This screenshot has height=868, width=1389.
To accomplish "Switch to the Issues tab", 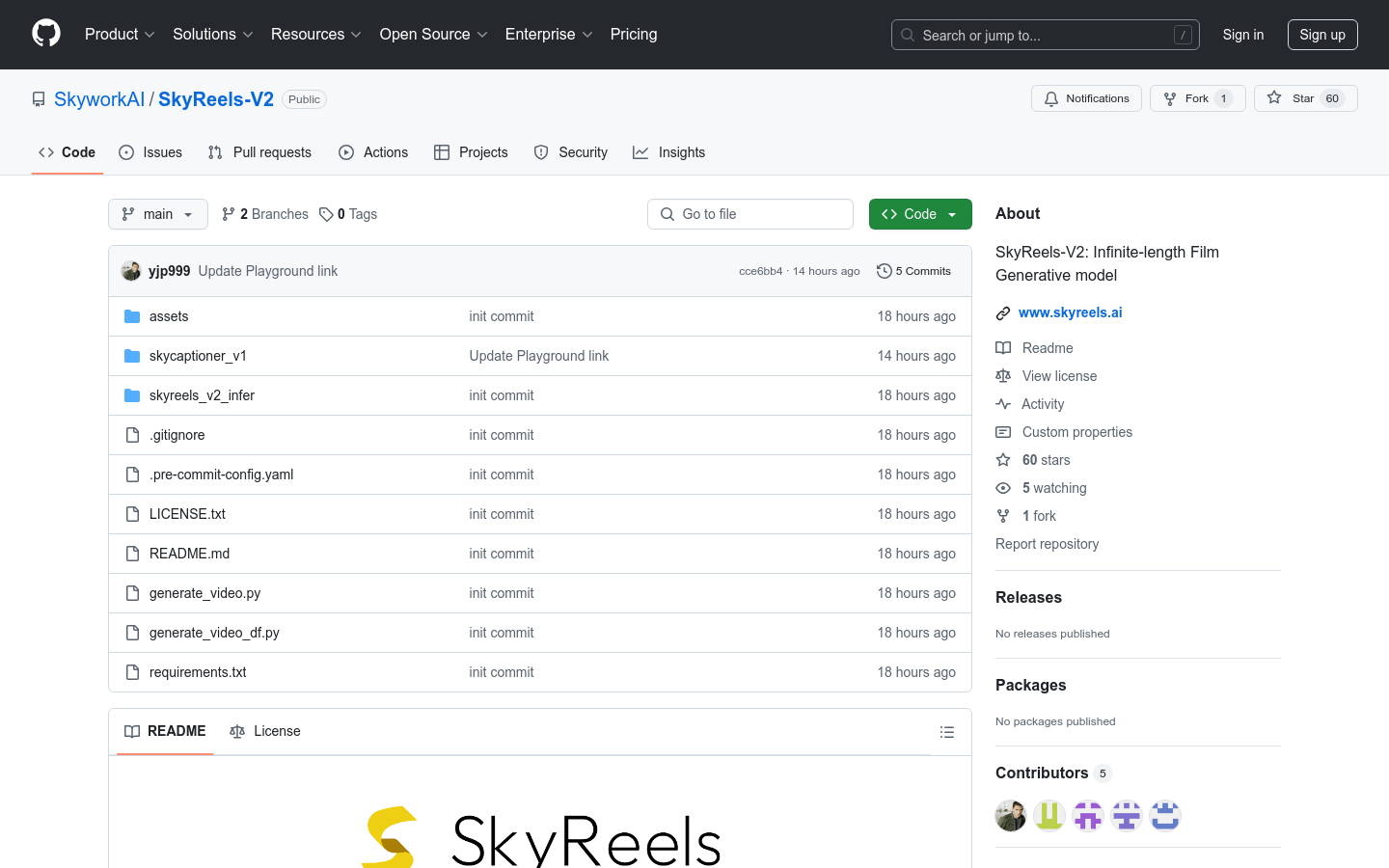I will point(150,152).
